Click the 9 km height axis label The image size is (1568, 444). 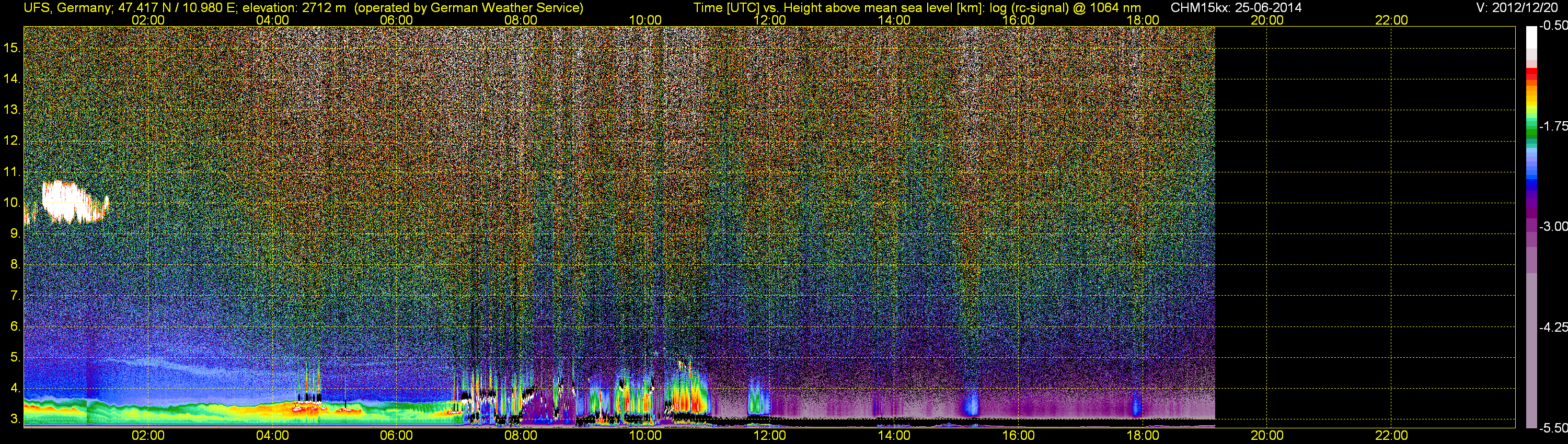pyautogui.click(x=15, y=233)
